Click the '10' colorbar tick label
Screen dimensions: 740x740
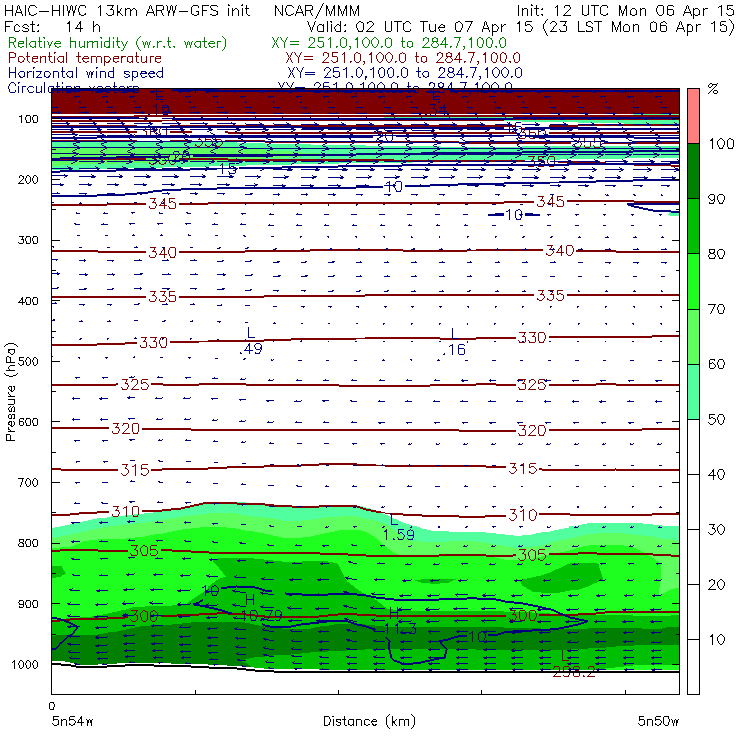(716, 640)
